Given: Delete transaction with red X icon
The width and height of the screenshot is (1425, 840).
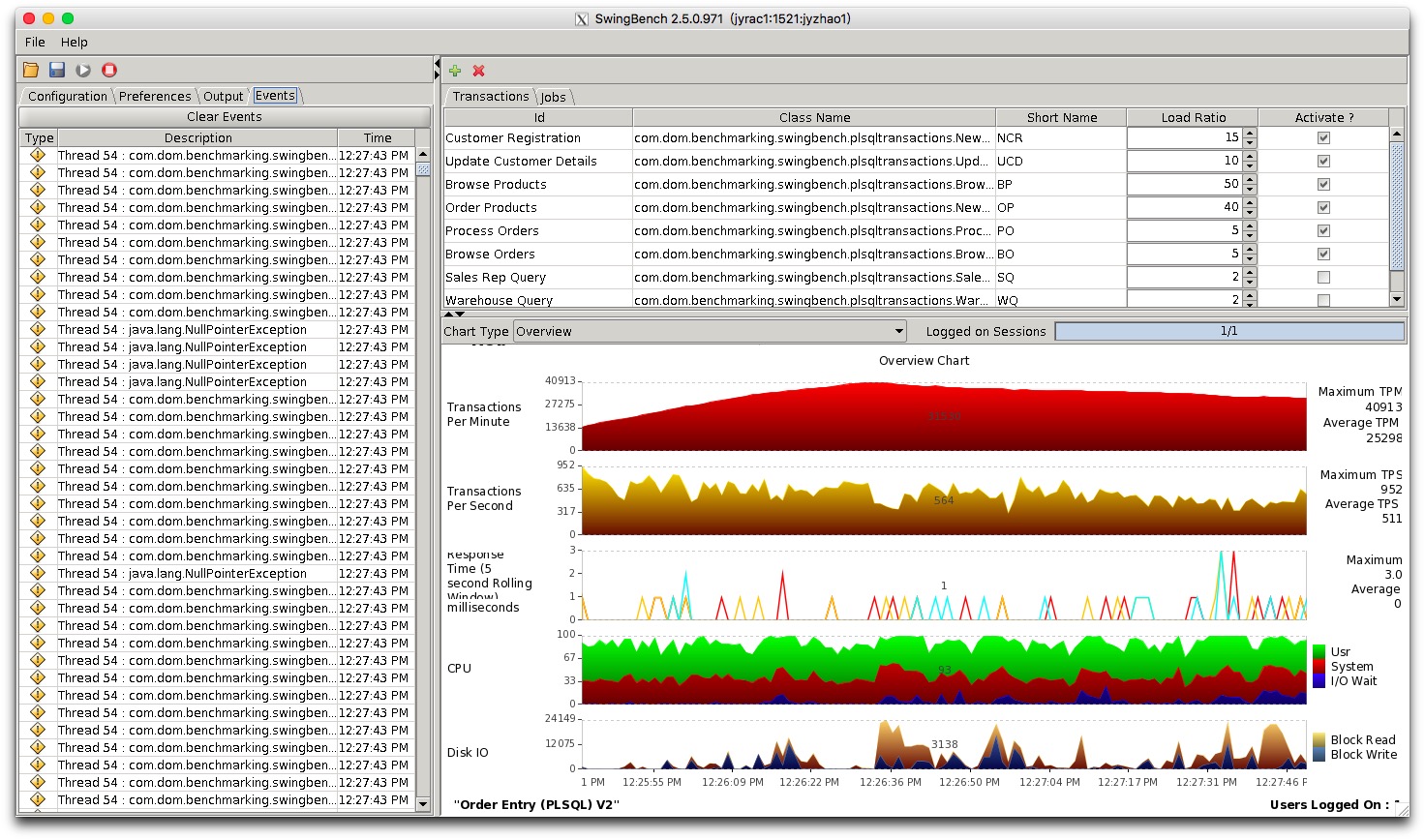Looking at the screenshot, I should (478, 71).
